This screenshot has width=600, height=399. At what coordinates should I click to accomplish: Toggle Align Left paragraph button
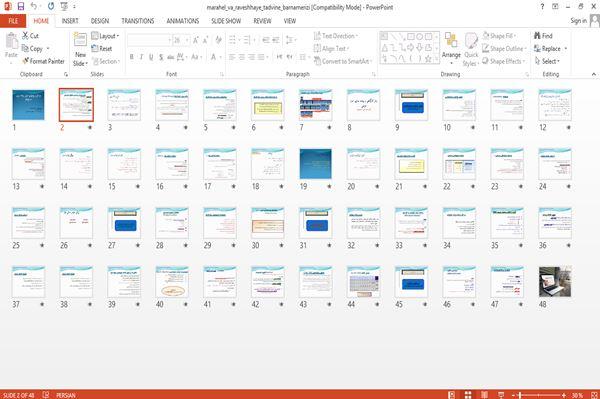point(232,57)
